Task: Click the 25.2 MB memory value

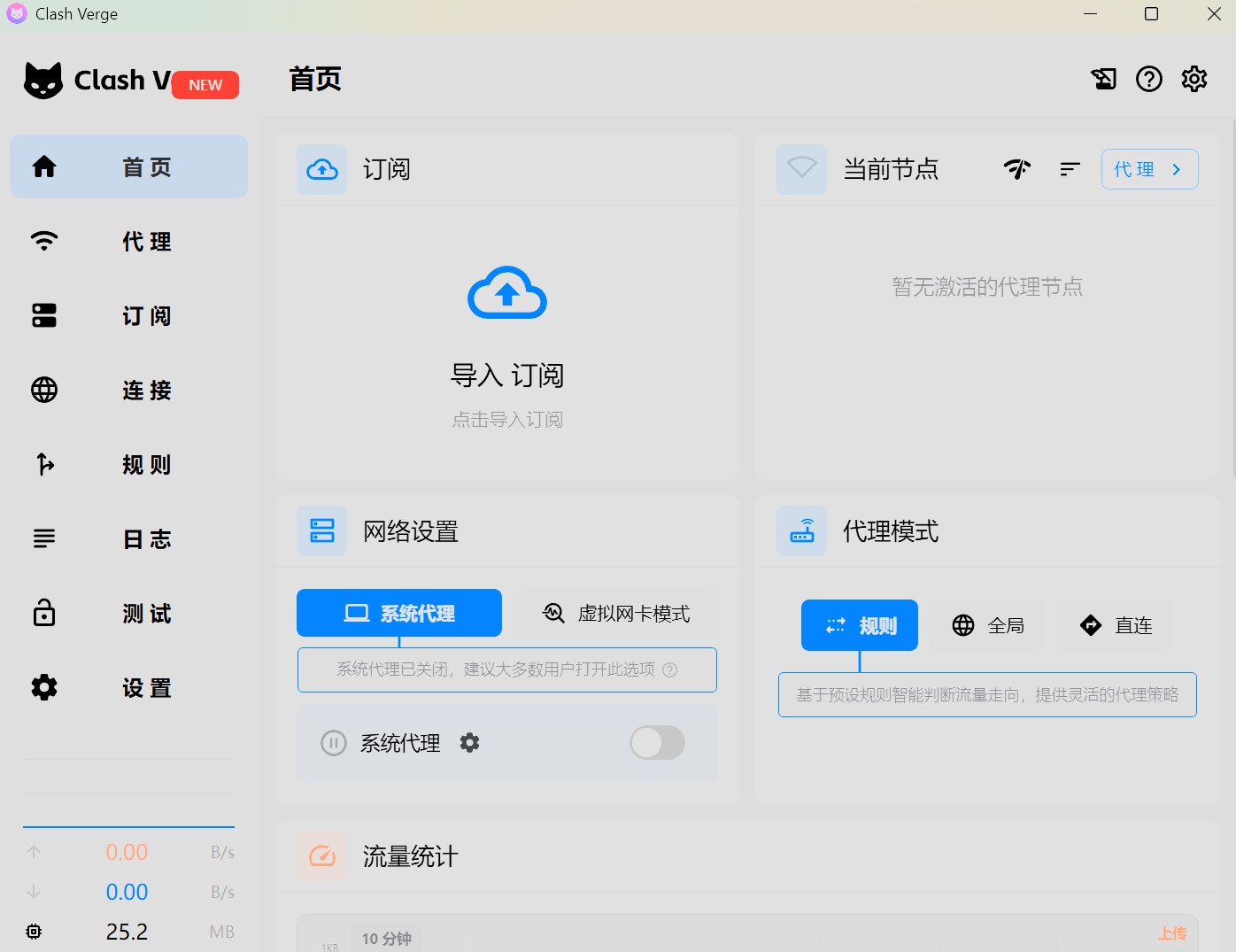Action: coord(127,932)
